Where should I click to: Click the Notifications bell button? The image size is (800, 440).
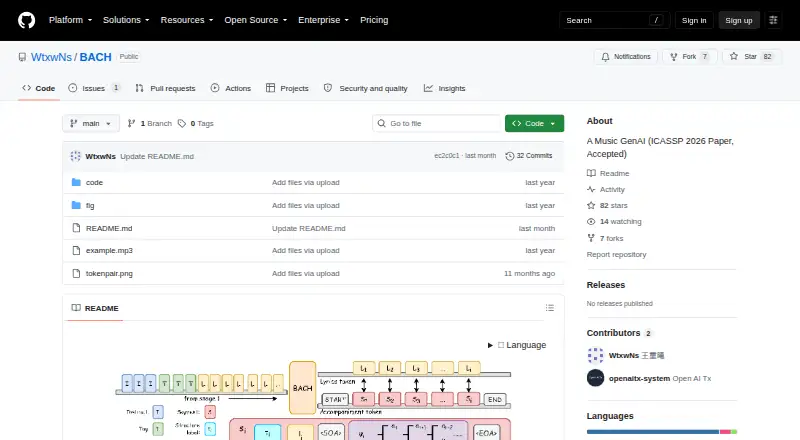pyautogui.click(x=626, y=57)
